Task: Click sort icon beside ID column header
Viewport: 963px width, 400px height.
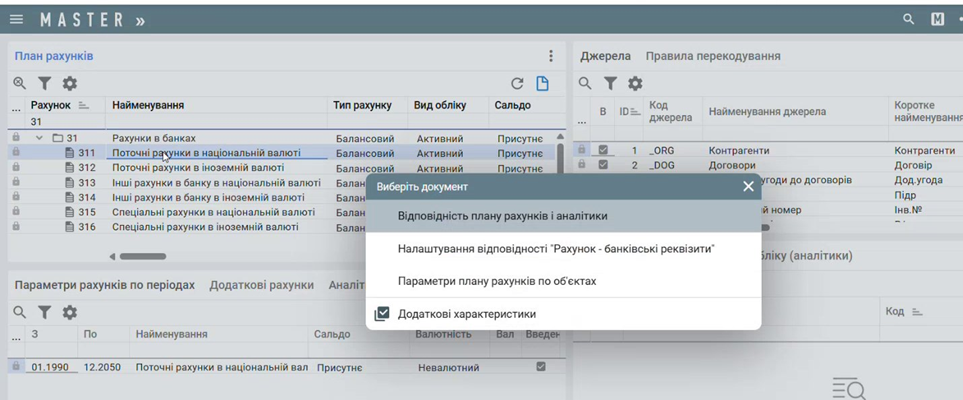Action: tap(635, 112)
